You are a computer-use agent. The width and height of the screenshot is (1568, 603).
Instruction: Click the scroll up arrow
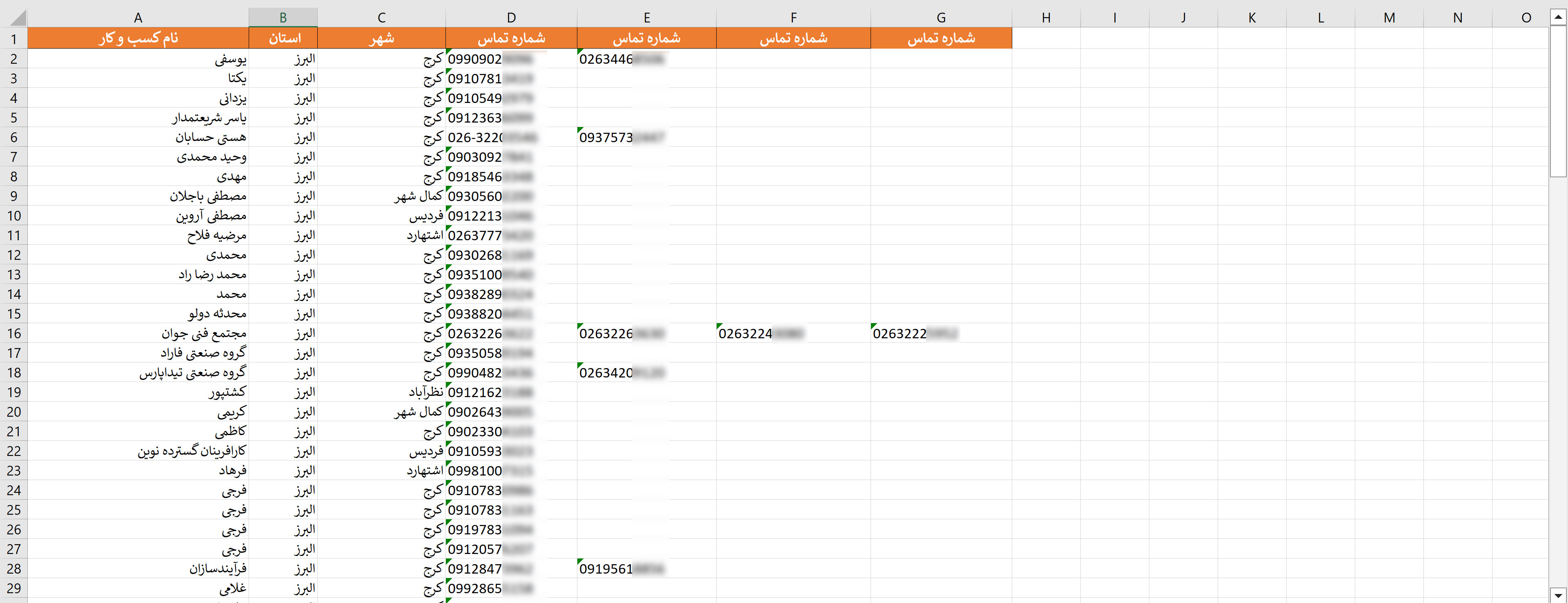point(1558,18)
